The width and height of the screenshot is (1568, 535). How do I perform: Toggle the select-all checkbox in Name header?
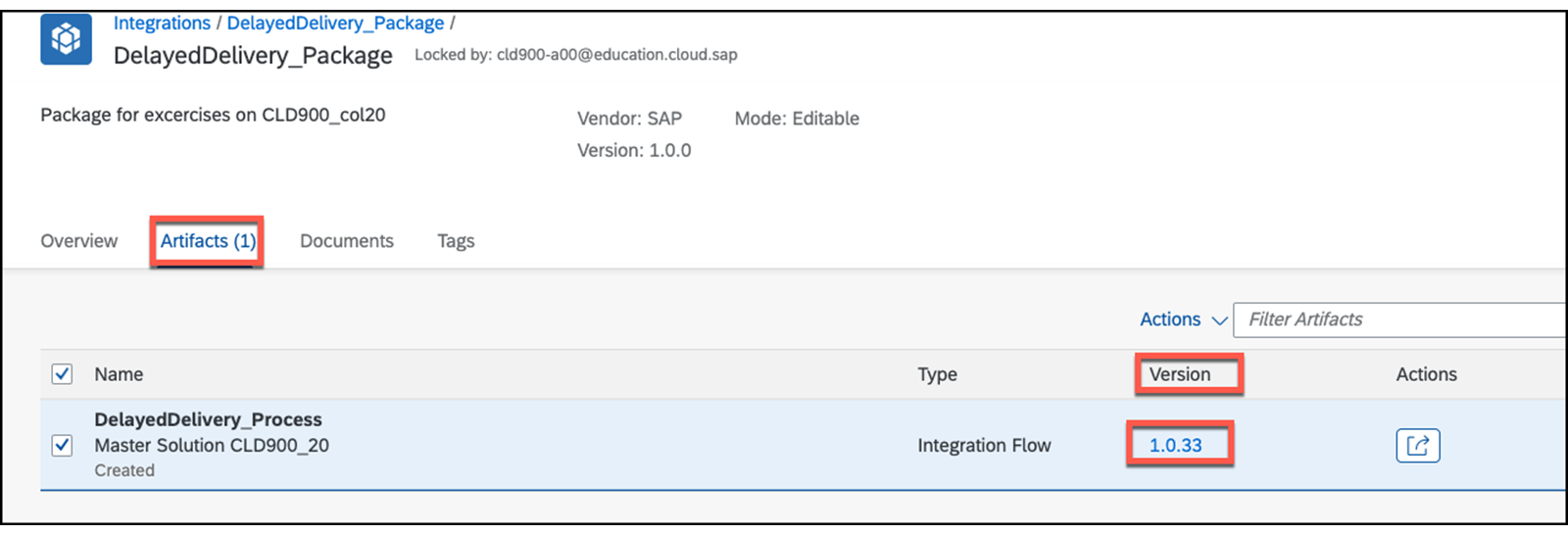click(x=62, y=374)
